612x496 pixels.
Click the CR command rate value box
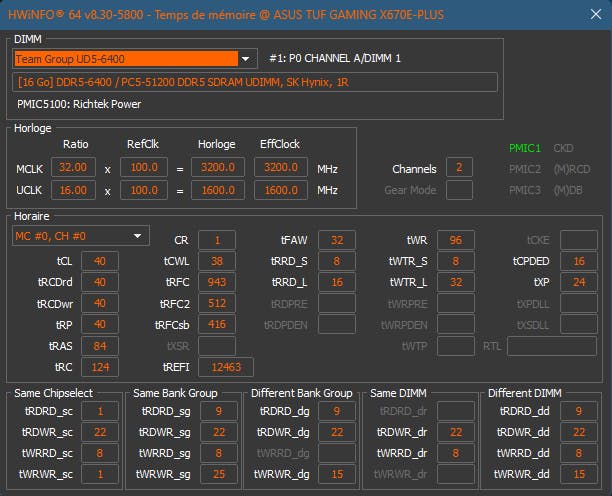(x=216, y=240)
